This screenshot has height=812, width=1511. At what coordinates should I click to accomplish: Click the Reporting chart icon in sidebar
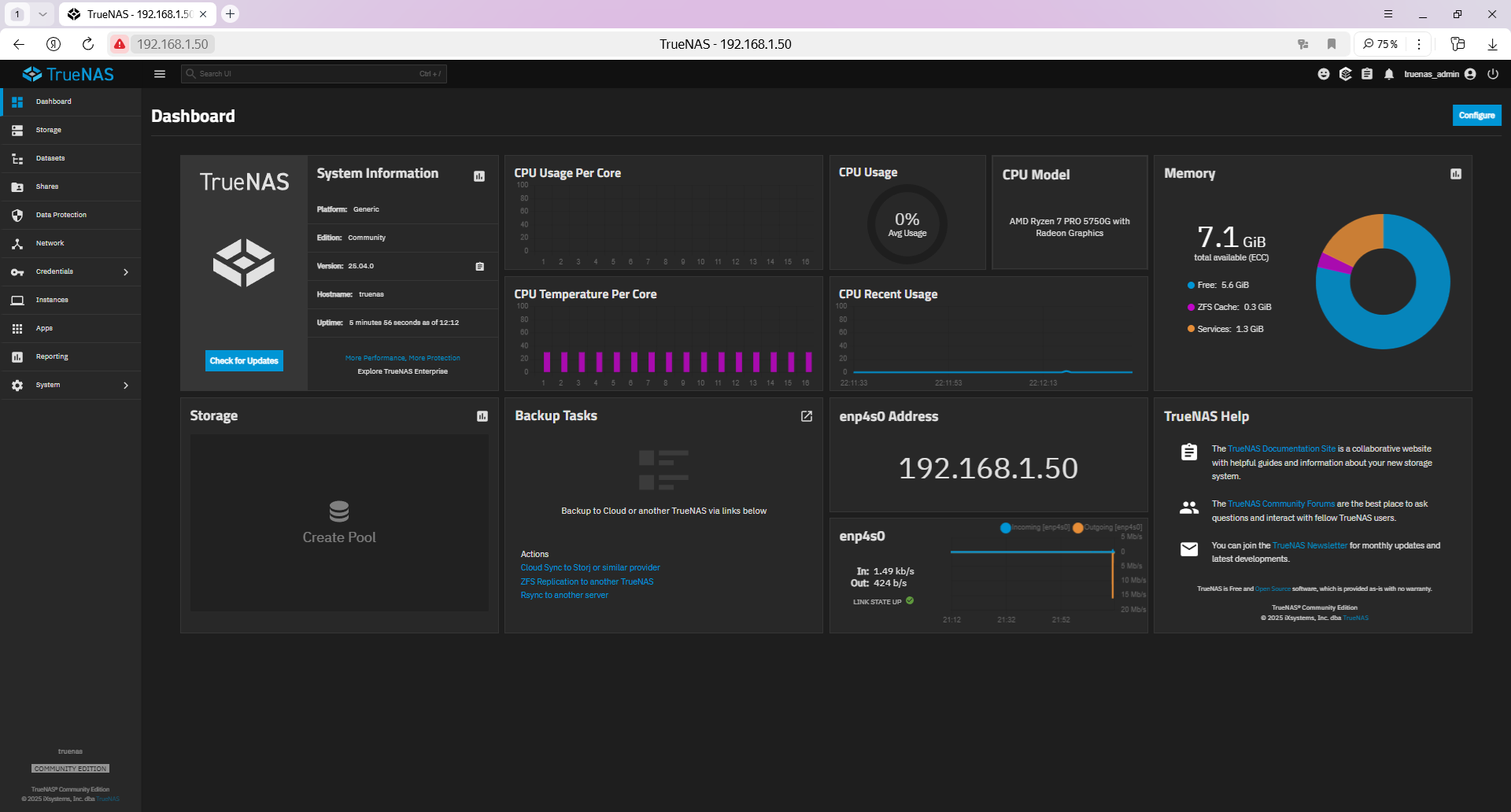[x=17, y=357]
